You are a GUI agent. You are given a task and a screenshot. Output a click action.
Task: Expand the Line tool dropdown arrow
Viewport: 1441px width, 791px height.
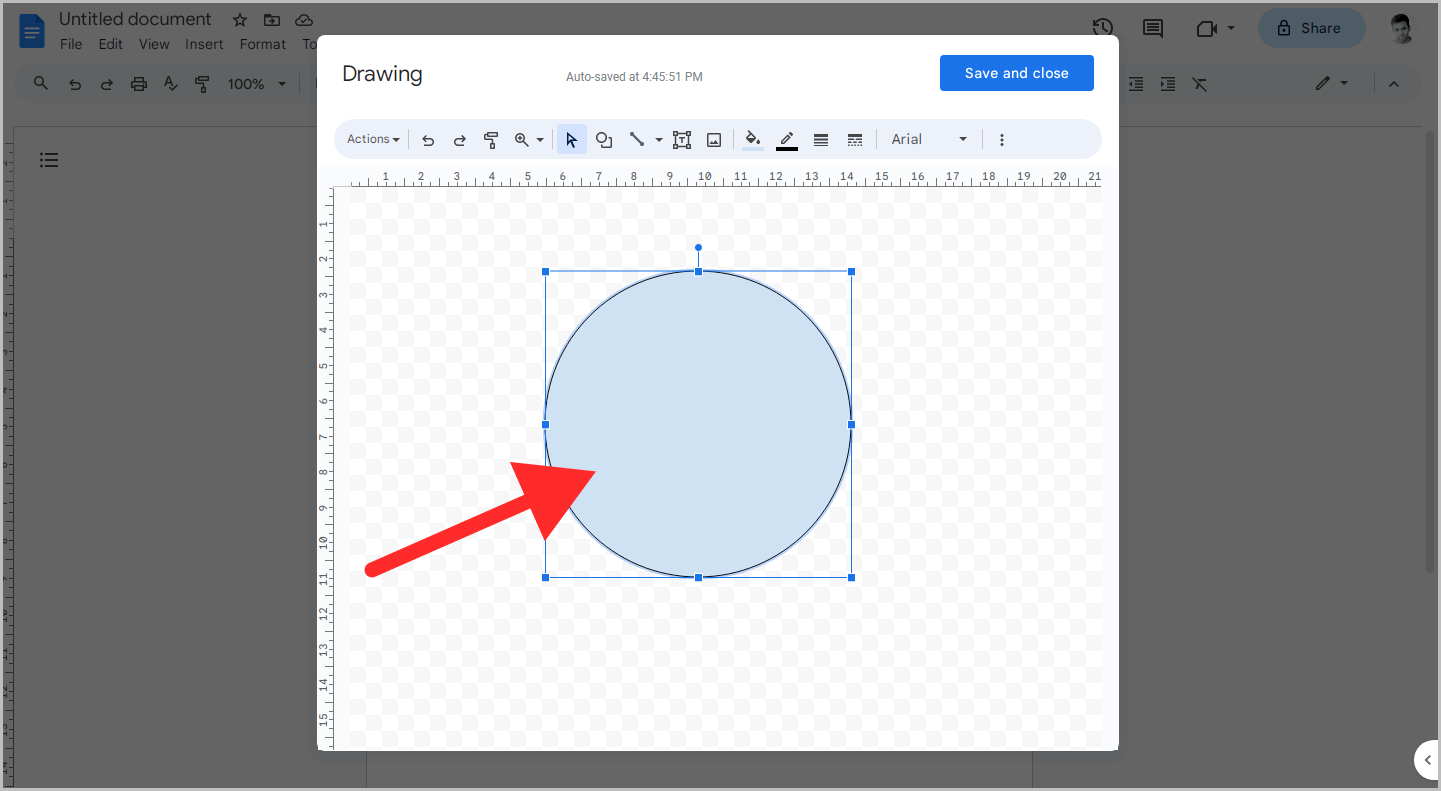coord(657,139)
